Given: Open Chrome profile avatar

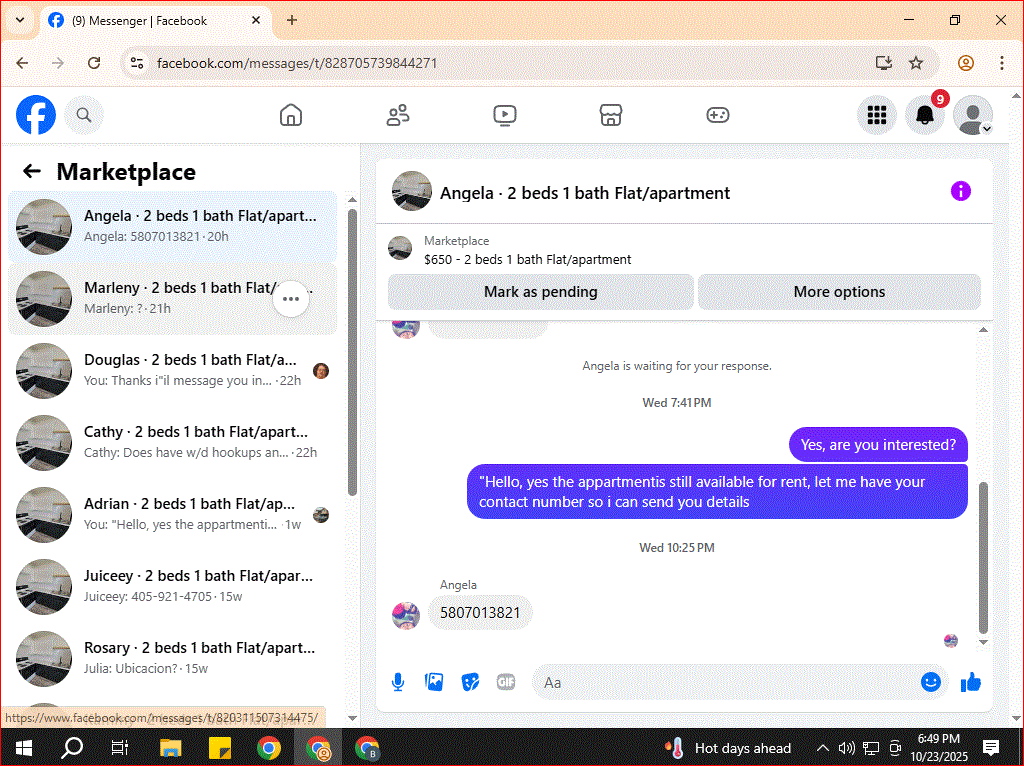Looking at the screenshot, I should 966,63.
